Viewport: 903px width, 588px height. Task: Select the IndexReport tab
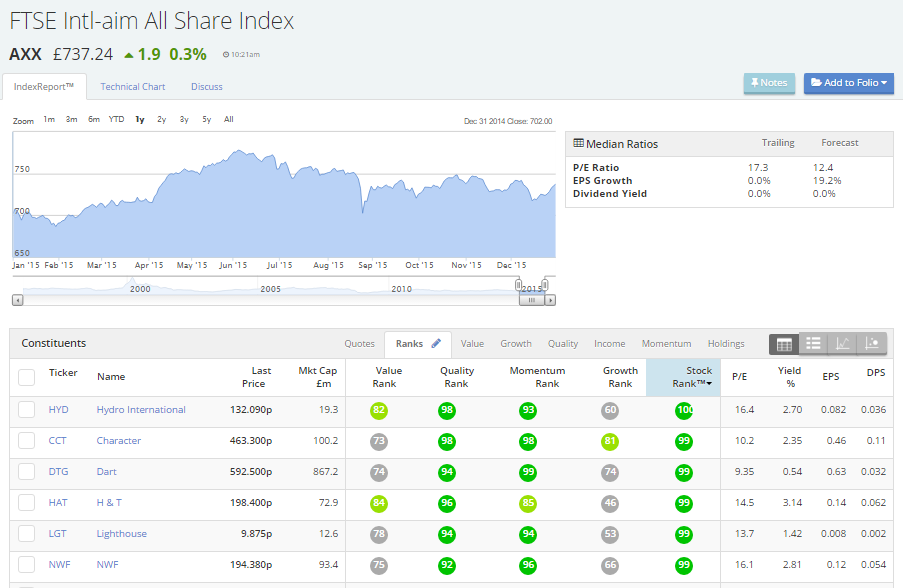(44, 87)
